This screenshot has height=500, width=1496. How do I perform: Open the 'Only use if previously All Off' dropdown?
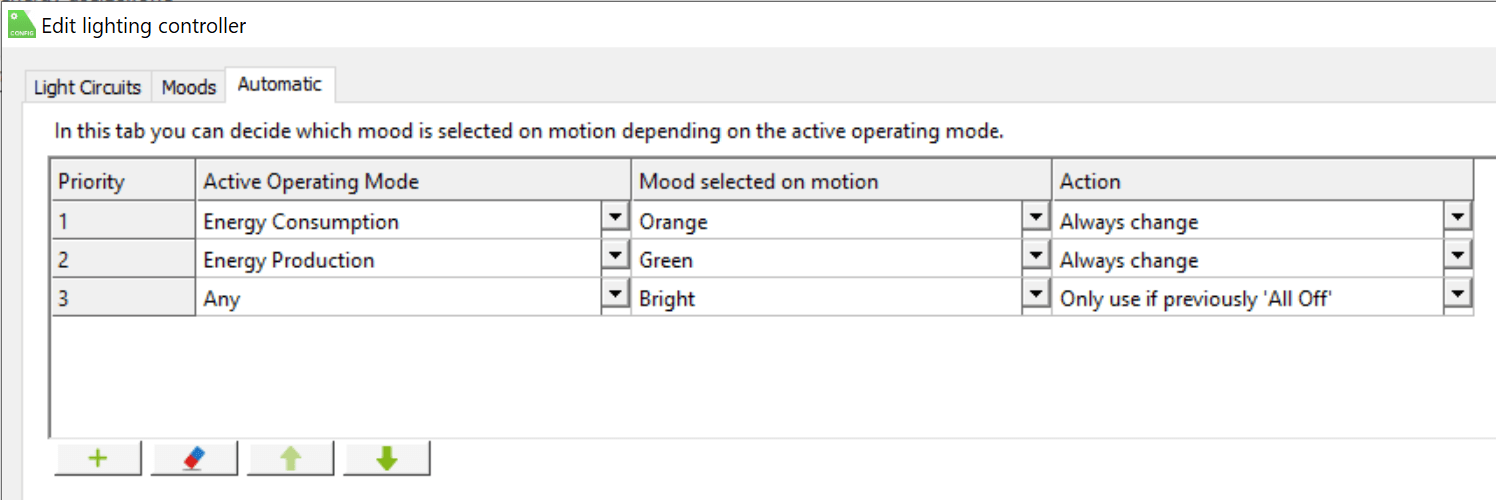click(1458, 295)
